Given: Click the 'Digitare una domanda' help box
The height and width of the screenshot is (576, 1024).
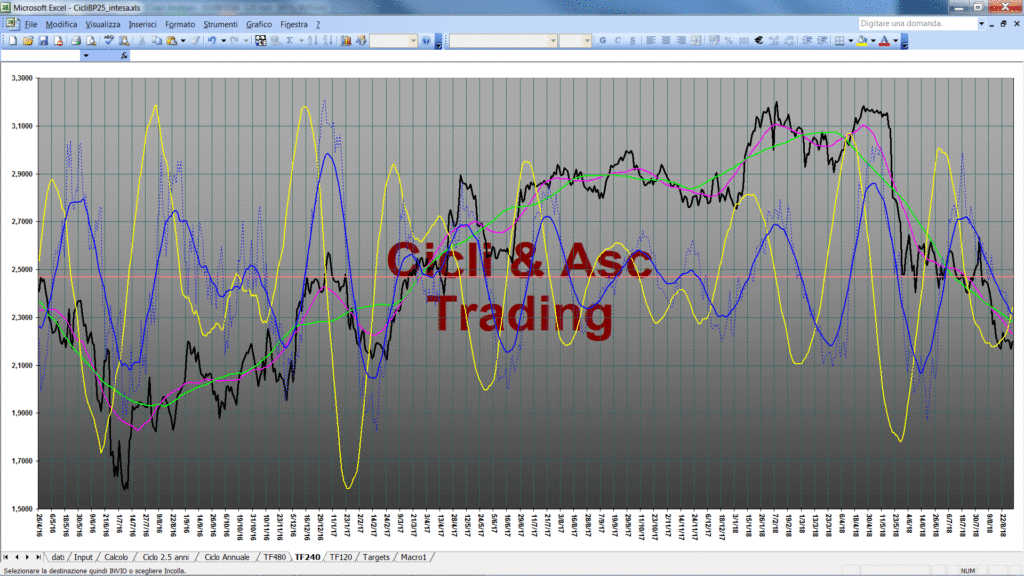Looking at the screenshot, I should [x=917, y=24].
